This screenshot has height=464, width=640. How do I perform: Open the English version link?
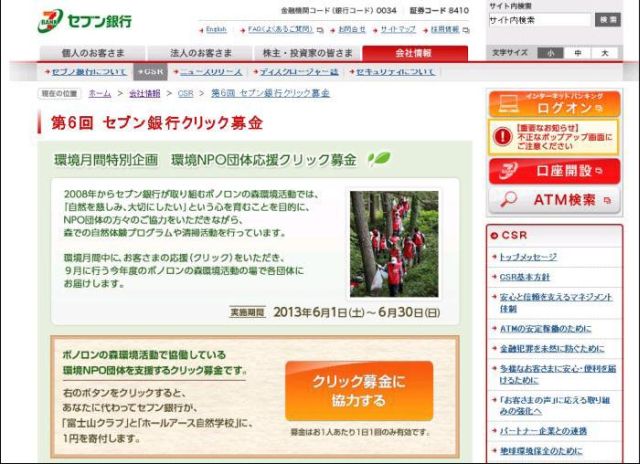[216, 29]
